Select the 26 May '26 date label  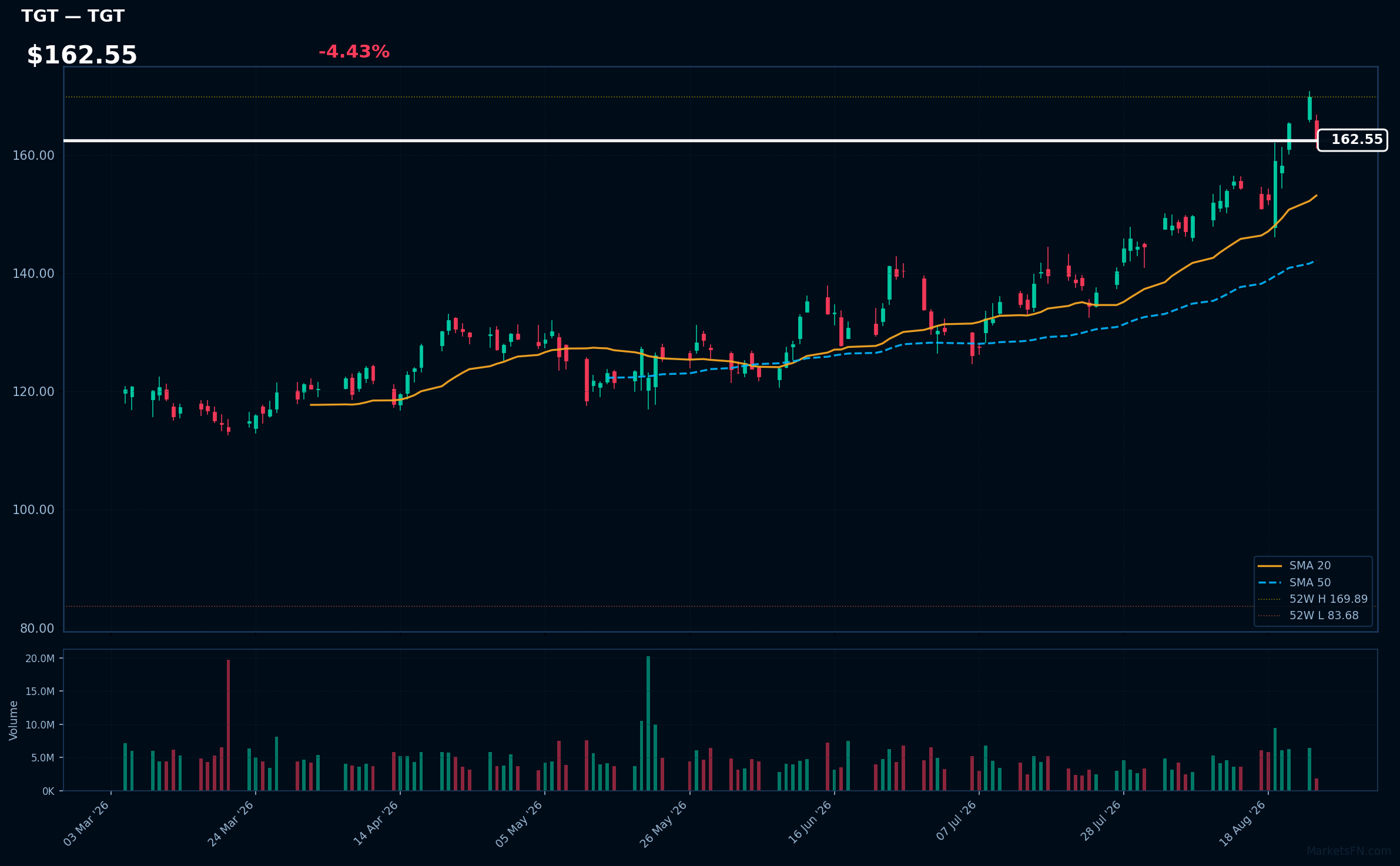point(664,823)
